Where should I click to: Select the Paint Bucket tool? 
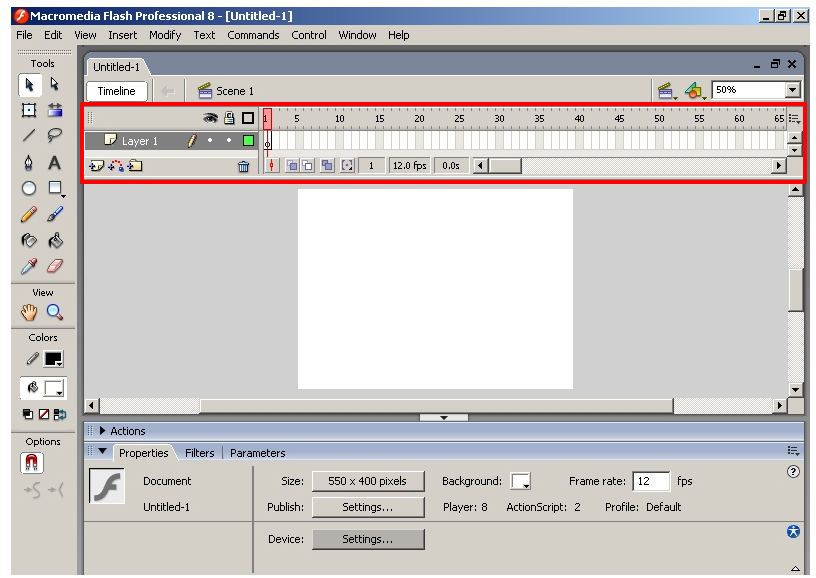tap(55, 240)
